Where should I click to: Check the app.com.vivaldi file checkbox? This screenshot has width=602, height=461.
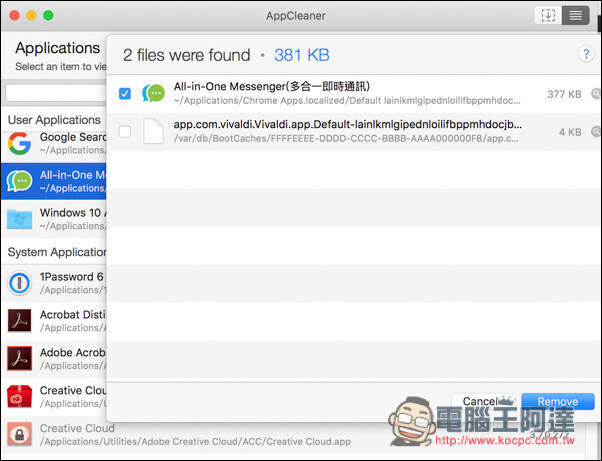tap(125, 132)
